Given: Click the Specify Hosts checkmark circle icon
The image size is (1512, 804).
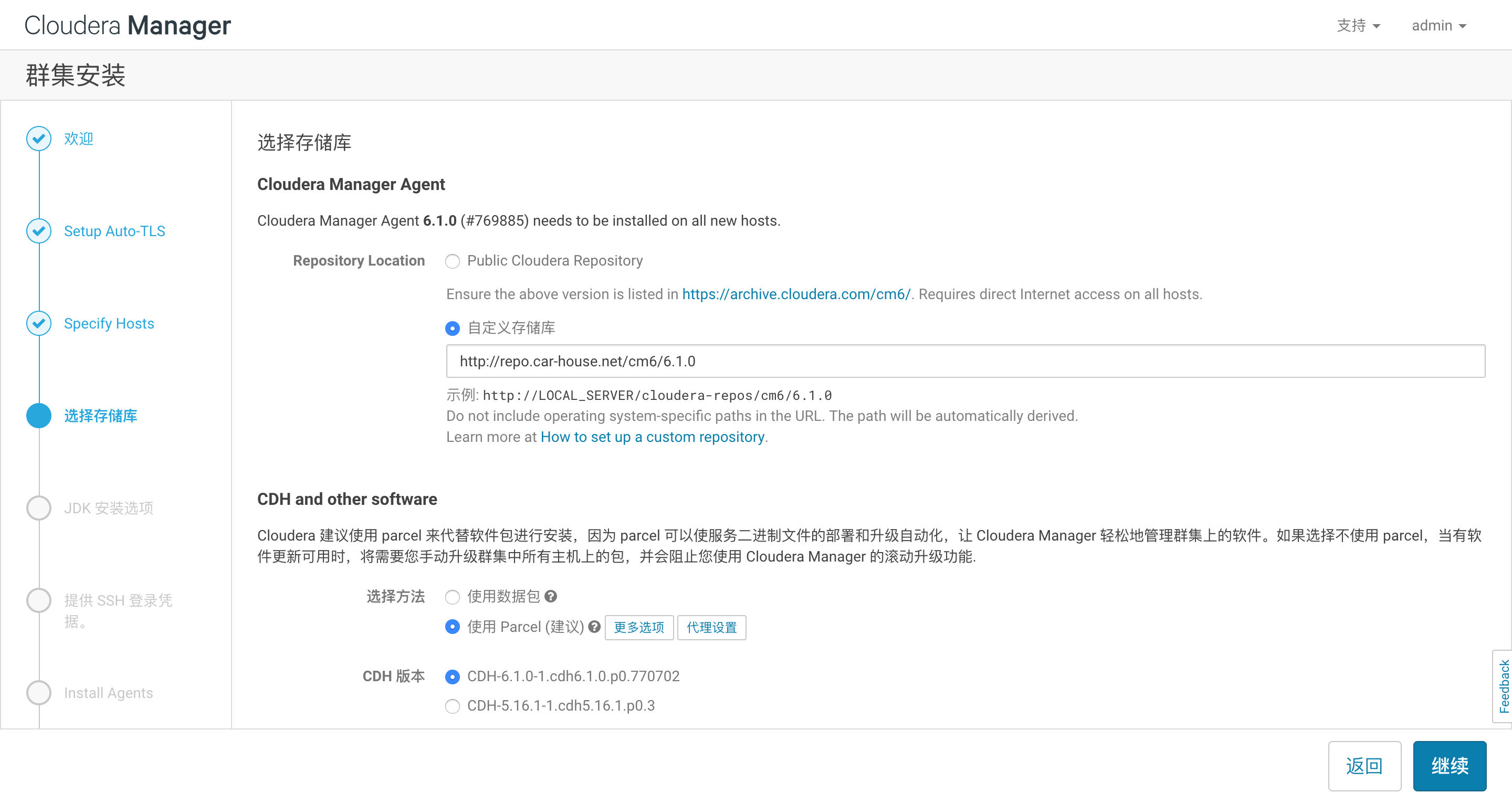Looking at the screenshot, I should [39, 323].
